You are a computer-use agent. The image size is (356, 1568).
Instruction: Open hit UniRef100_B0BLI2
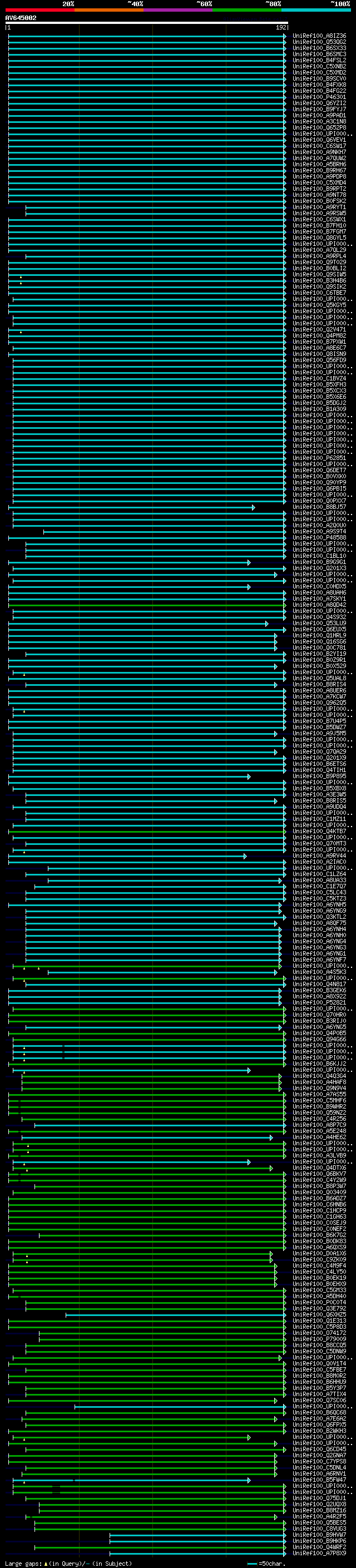319,269
